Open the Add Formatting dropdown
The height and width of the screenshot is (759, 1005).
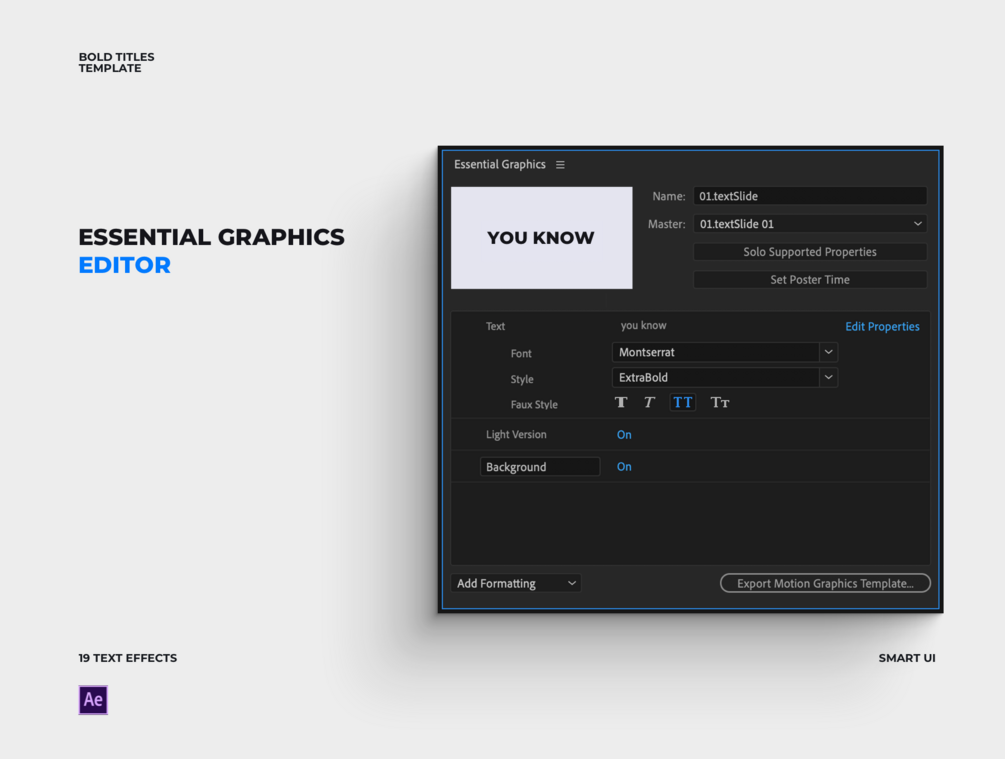click(x=516, y=583)
